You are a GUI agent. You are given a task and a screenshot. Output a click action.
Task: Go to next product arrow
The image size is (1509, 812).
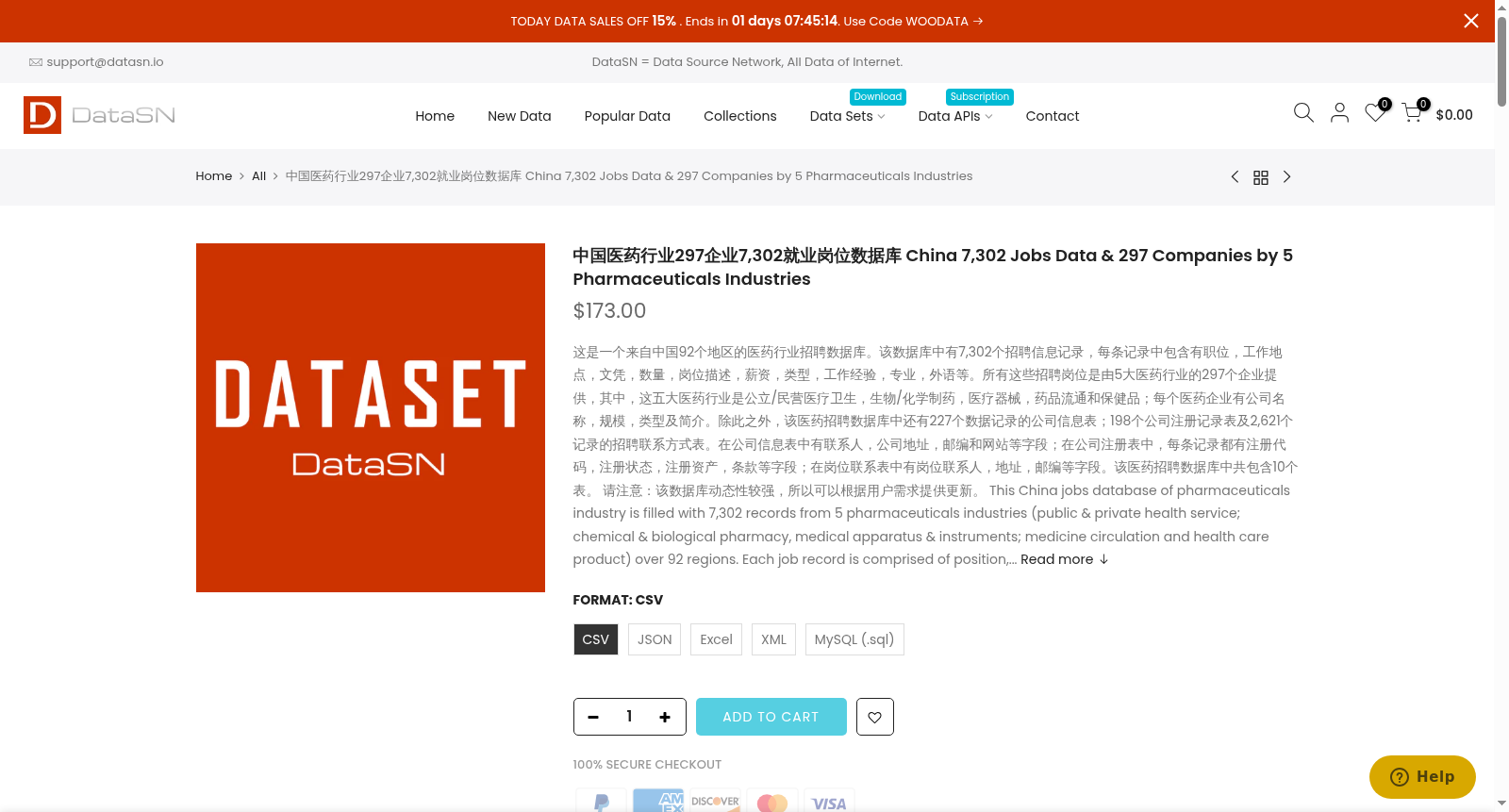1286,177
